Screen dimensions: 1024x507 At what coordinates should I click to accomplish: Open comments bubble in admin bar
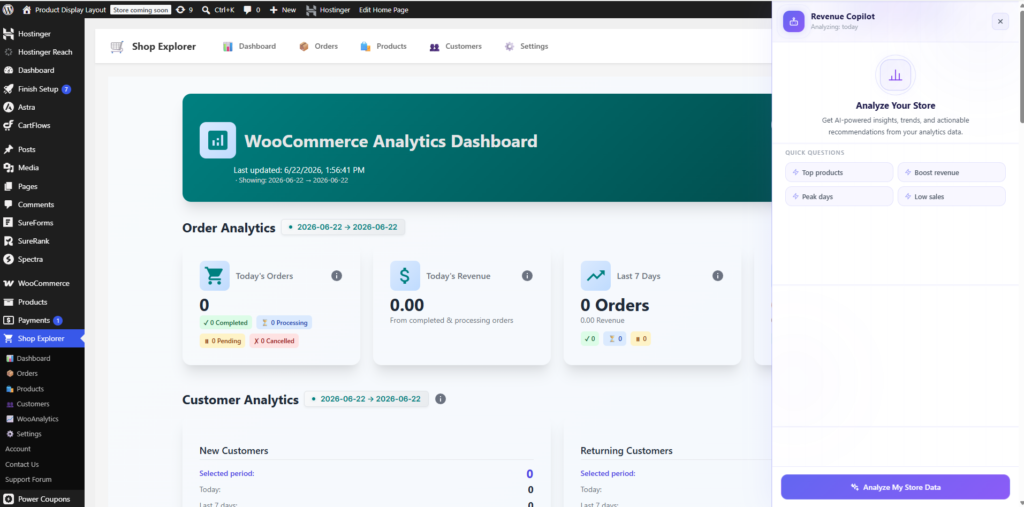tap(251, 10)
